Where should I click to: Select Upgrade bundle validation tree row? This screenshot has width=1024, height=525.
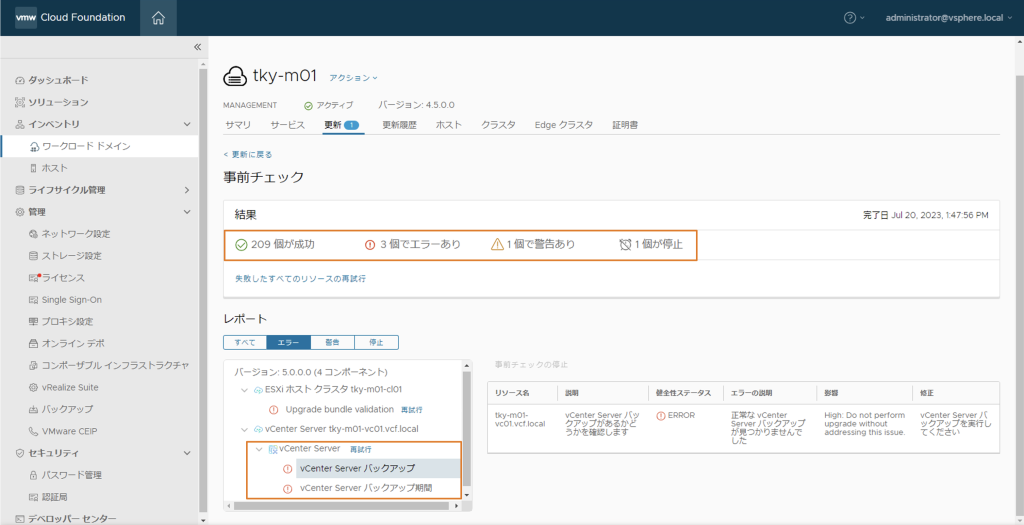(x=340, y=409)
